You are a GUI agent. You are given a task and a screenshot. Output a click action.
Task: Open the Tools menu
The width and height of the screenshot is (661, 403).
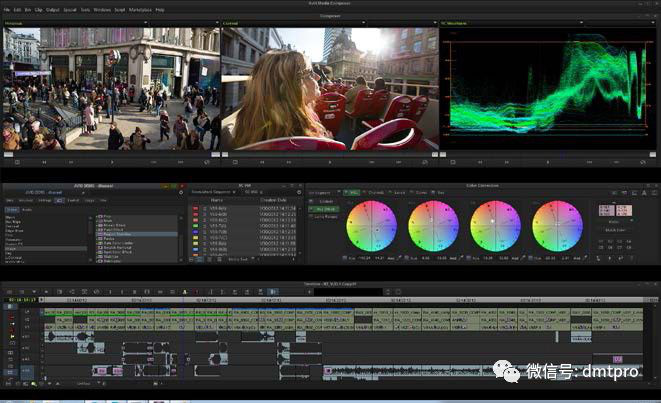[x=85, y=9]
